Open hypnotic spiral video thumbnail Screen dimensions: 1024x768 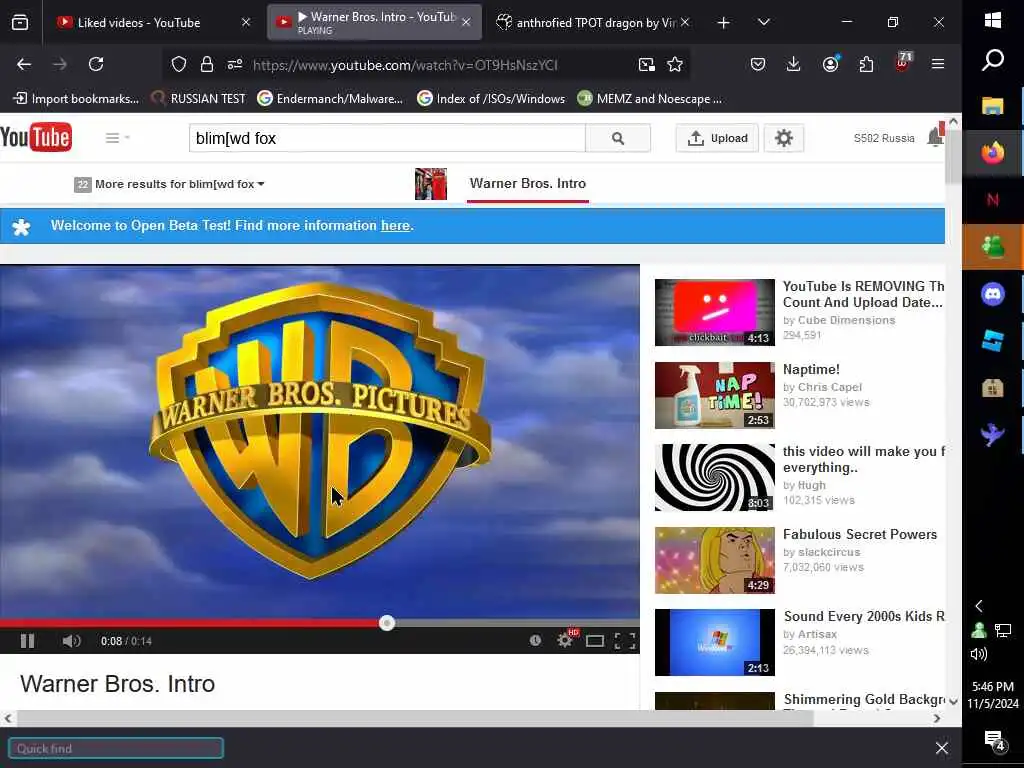(714, 477)
